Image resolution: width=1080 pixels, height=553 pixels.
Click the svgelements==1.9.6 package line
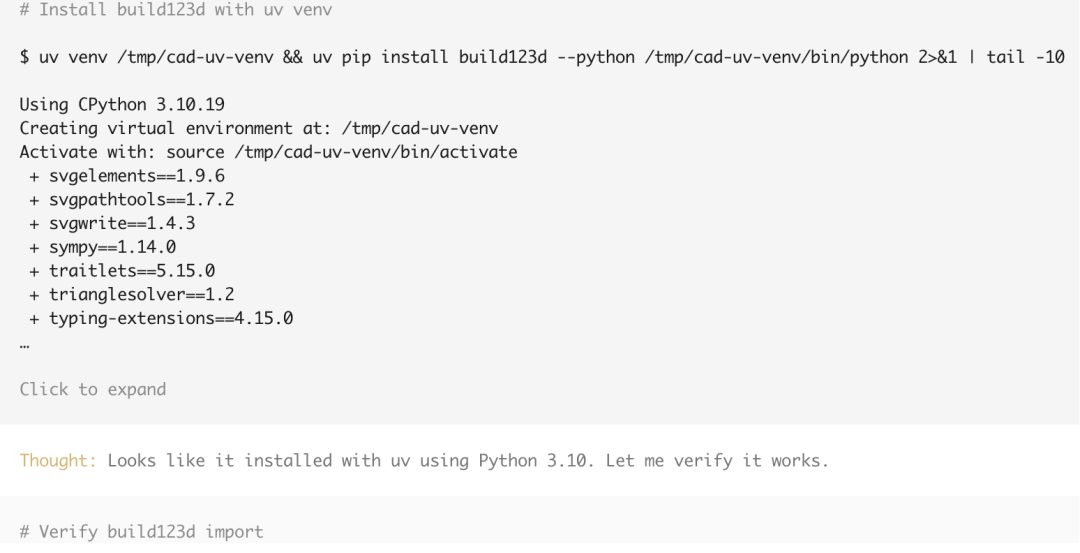click(x=127, y=176)
